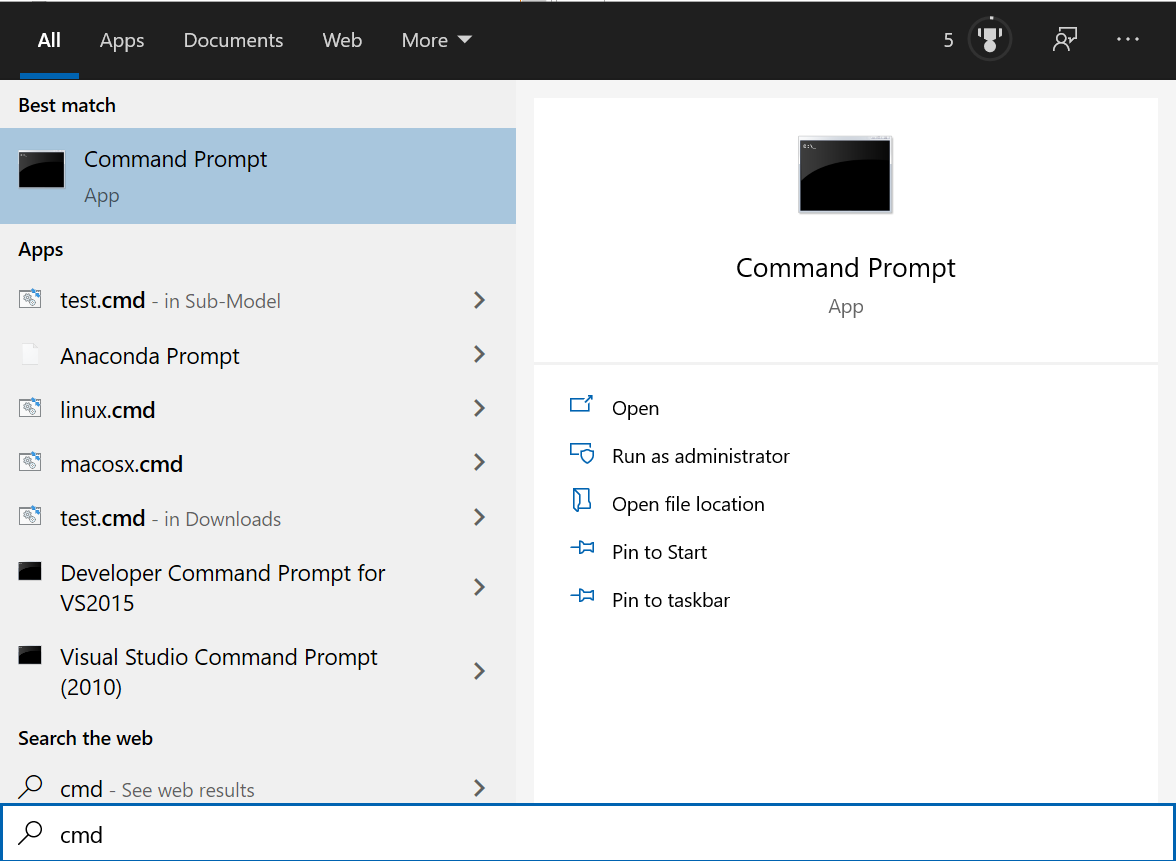
Task: Switch to the Documents tab
Action: (x=233, y=40)
